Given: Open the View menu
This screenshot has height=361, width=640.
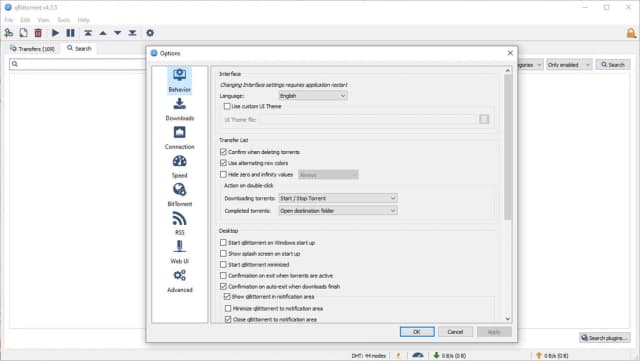Looking at the screenshot, I should tap(43, 20).
